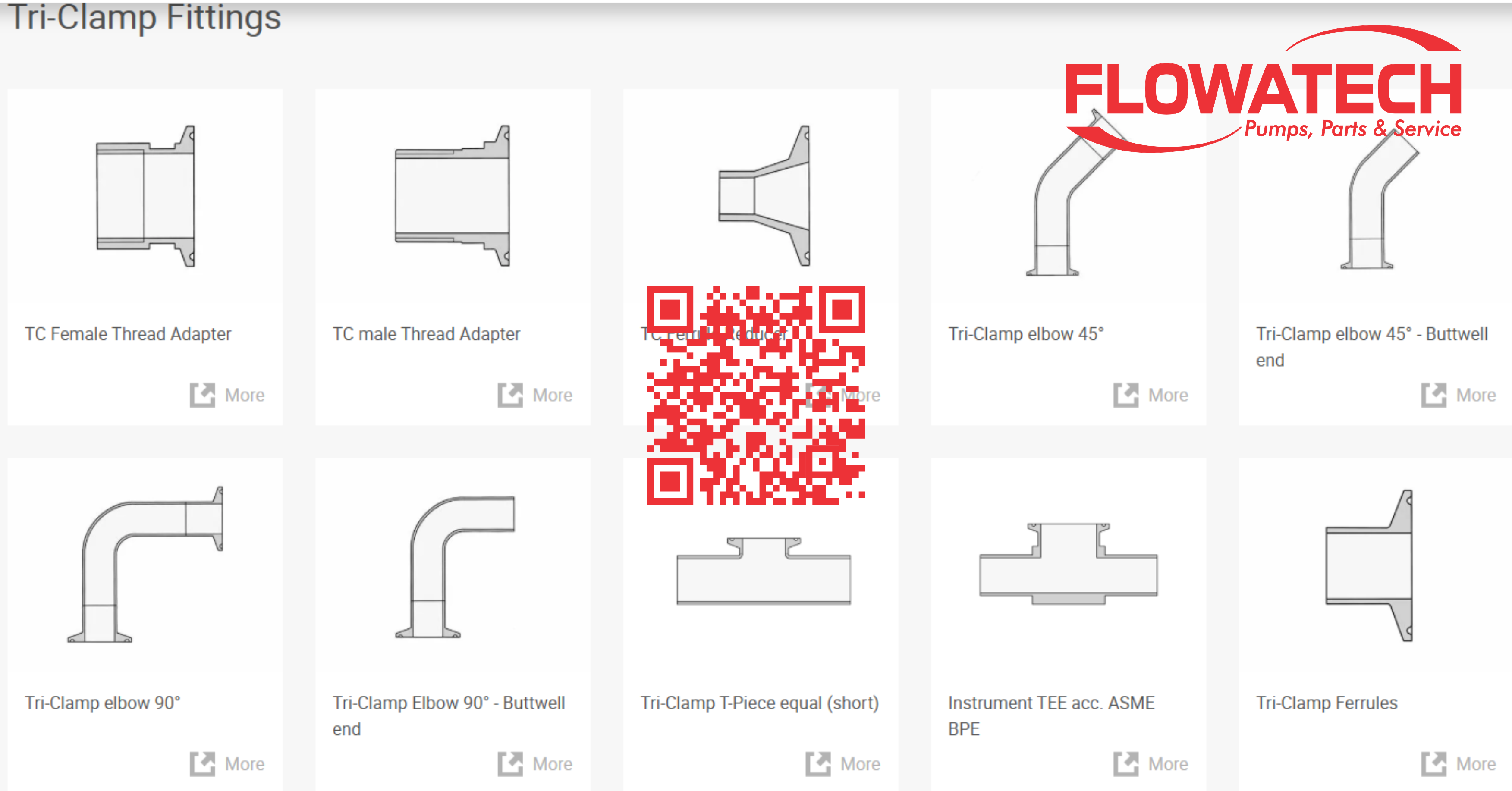Open the More icon under Instrument TEE ASME BPE

coord(1126,764)
